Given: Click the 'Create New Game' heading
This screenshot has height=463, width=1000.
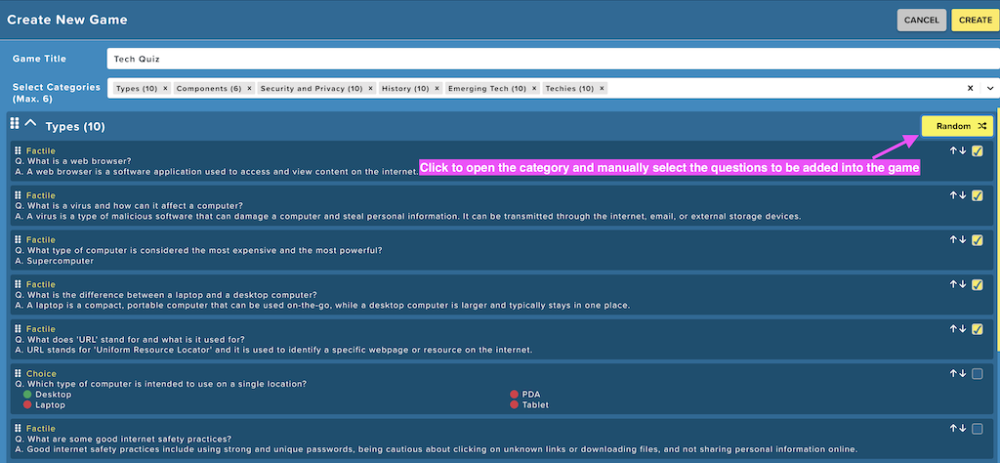Looking at the screenshot, I should [x=67, y=20].
